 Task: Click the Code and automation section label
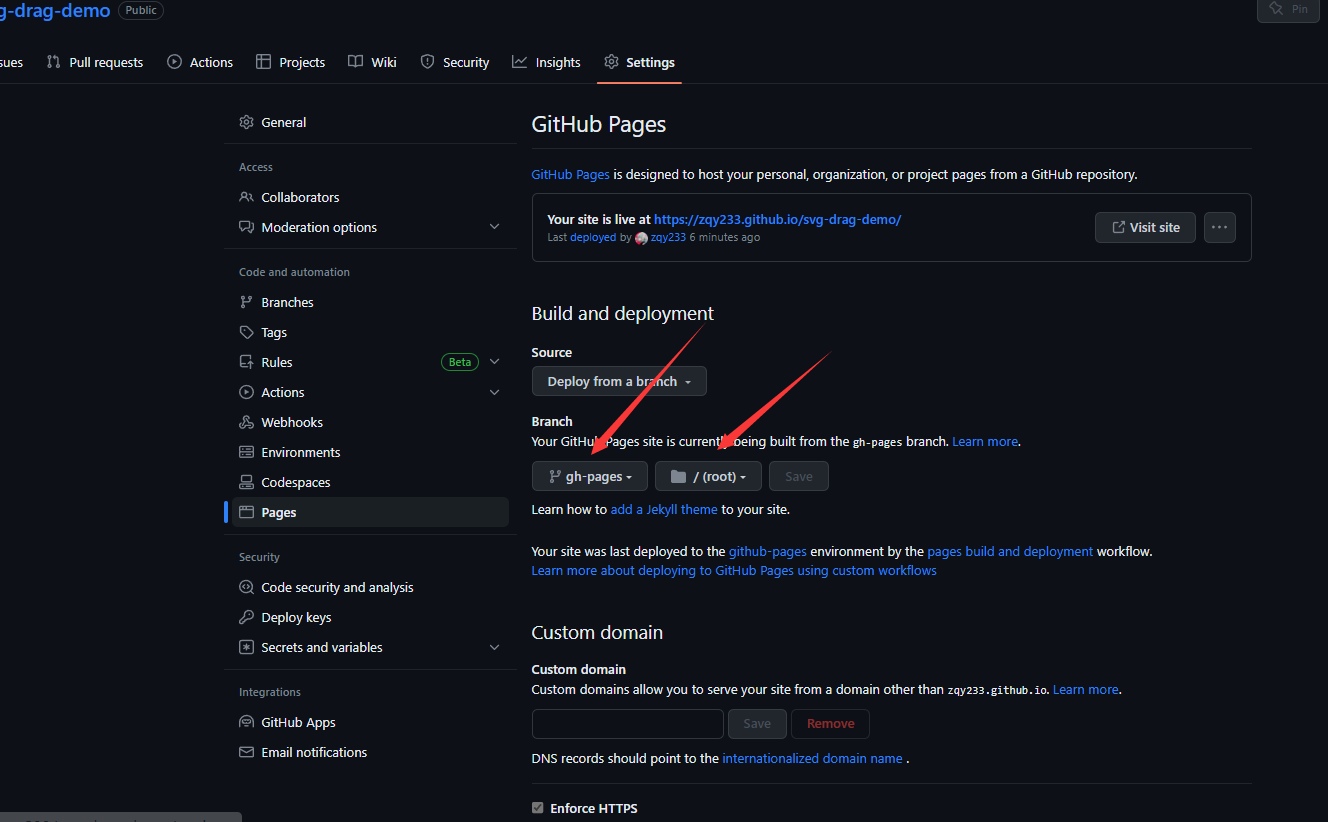(x=294, y=272)
